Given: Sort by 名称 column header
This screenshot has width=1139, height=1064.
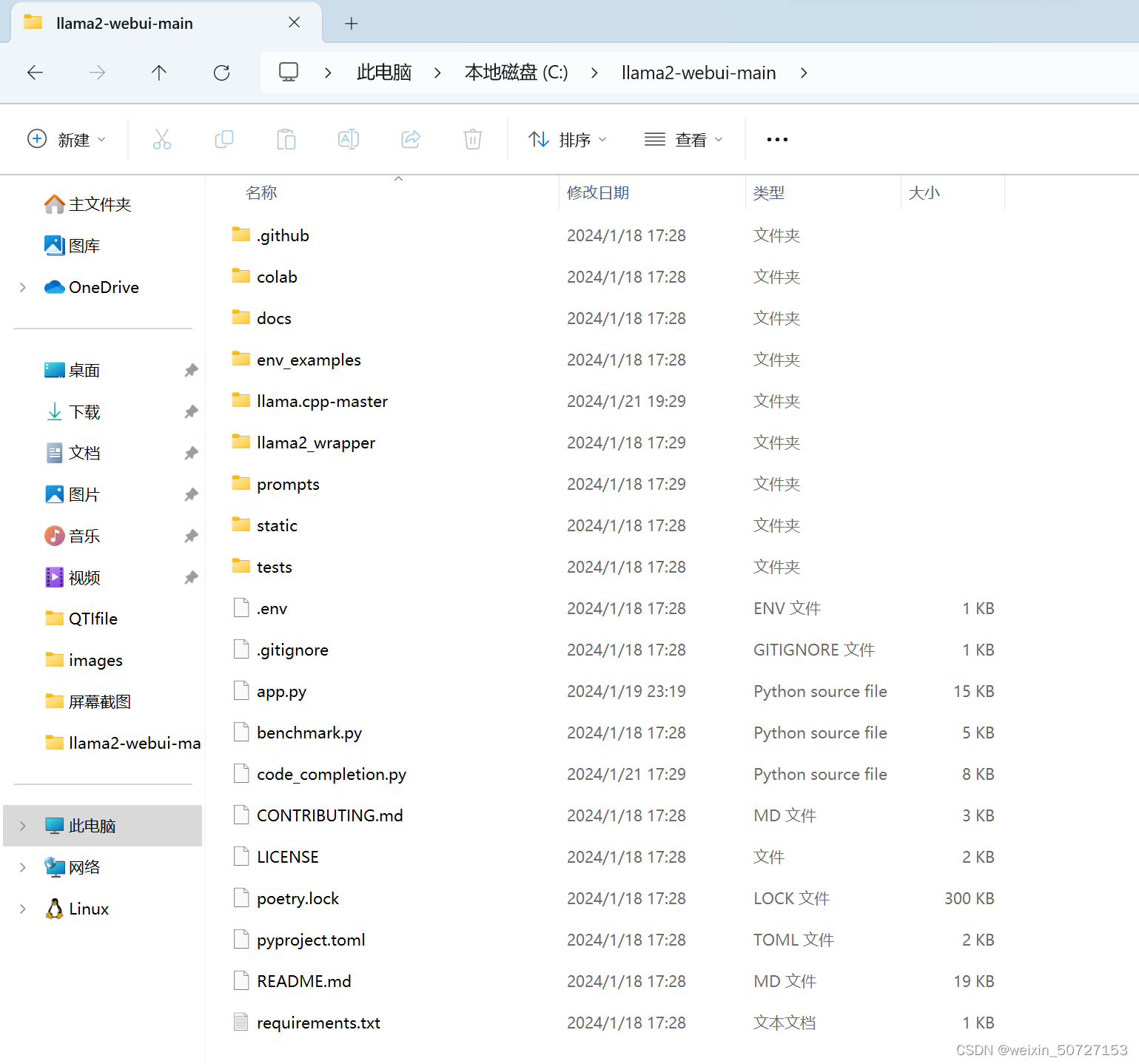Looking at the screenshot, I should pyautogui.click(x=261, y=193).
